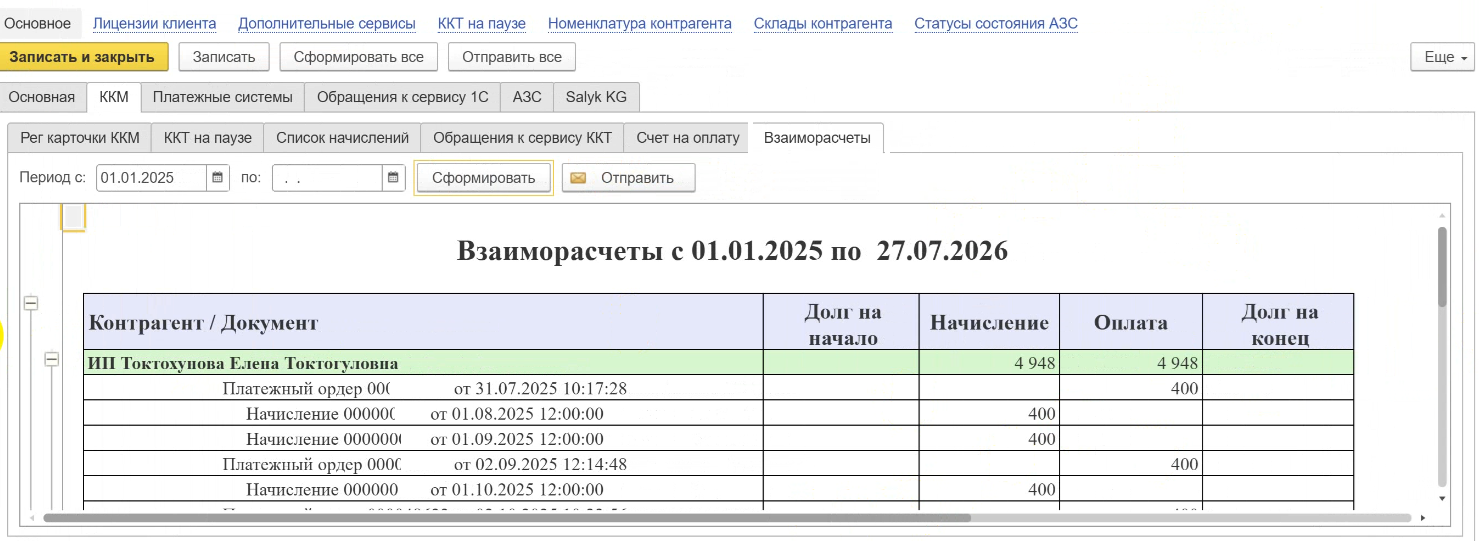1479x541 pixels.
Task: Click Долг на начало column header
Action: click(841, 322)
